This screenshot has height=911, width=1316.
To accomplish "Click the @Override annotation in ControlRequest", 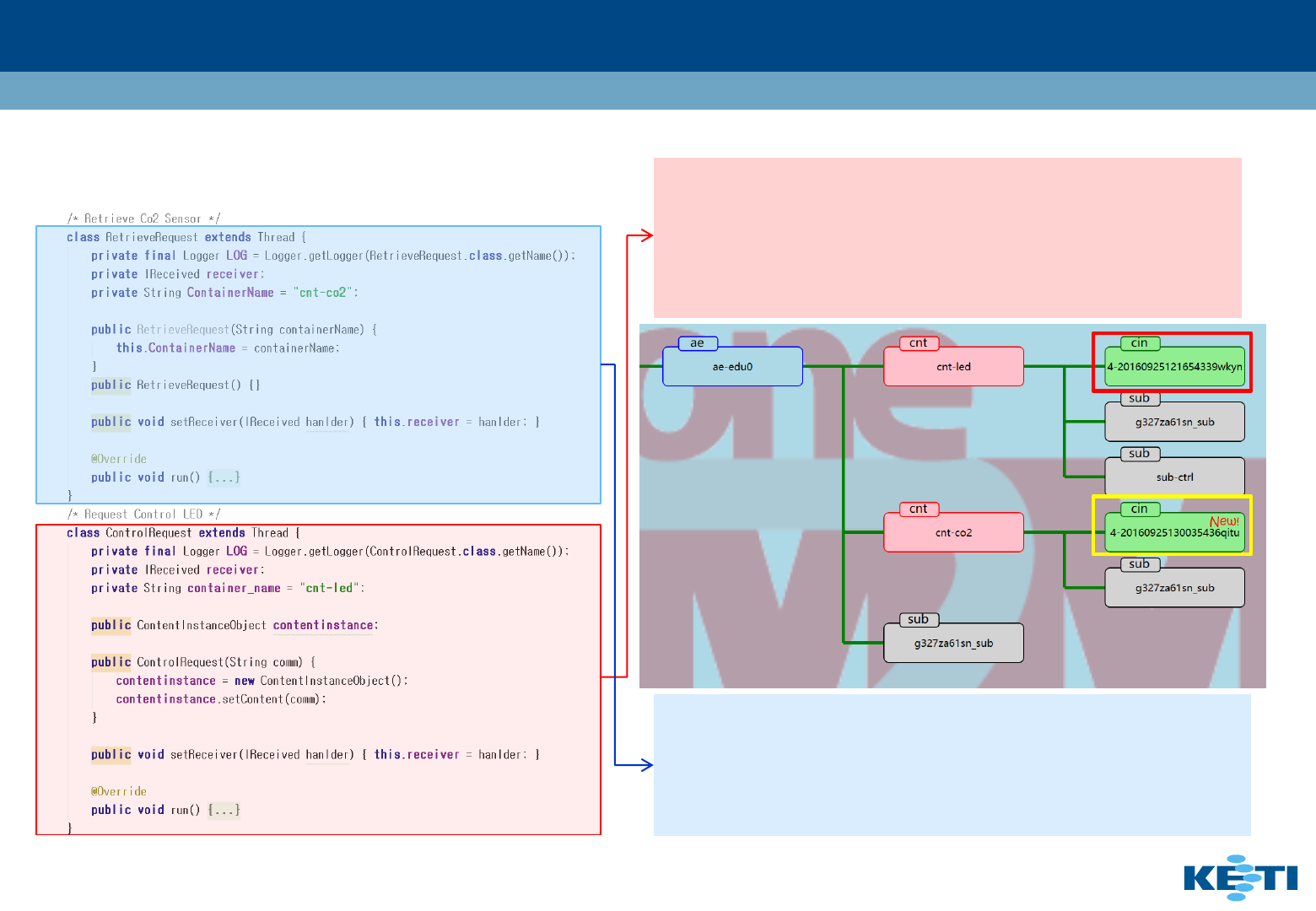I will tap(119, 791).
